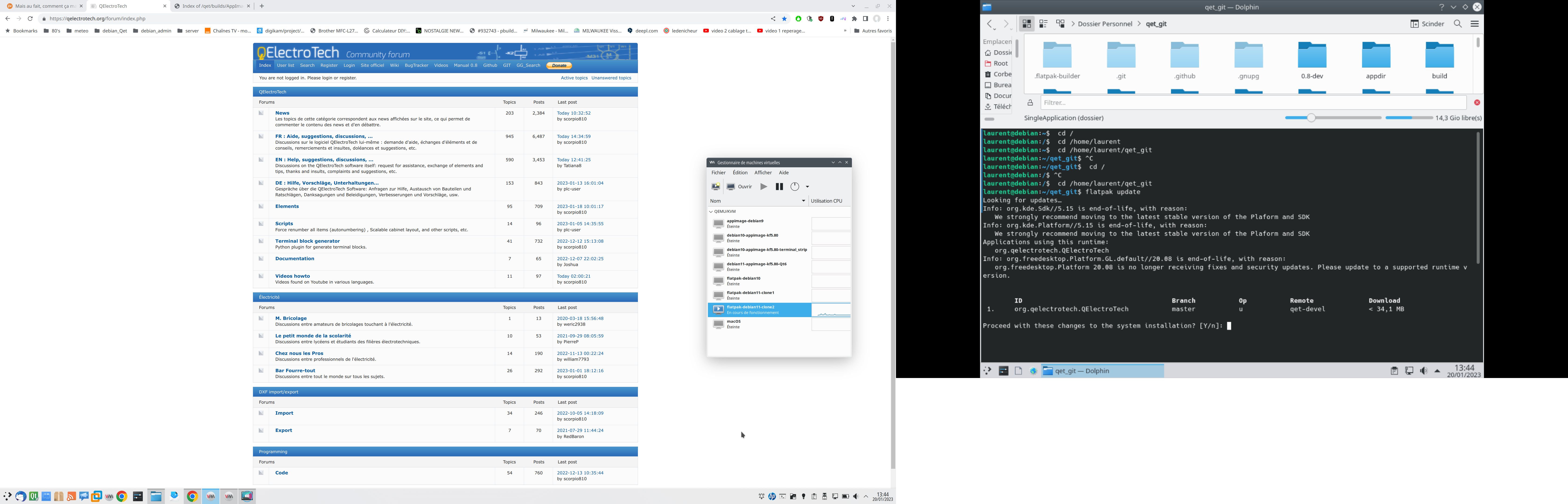Screen dimensions: 1568x504
Task: Open the News forum
Action: tap(282, 113)
